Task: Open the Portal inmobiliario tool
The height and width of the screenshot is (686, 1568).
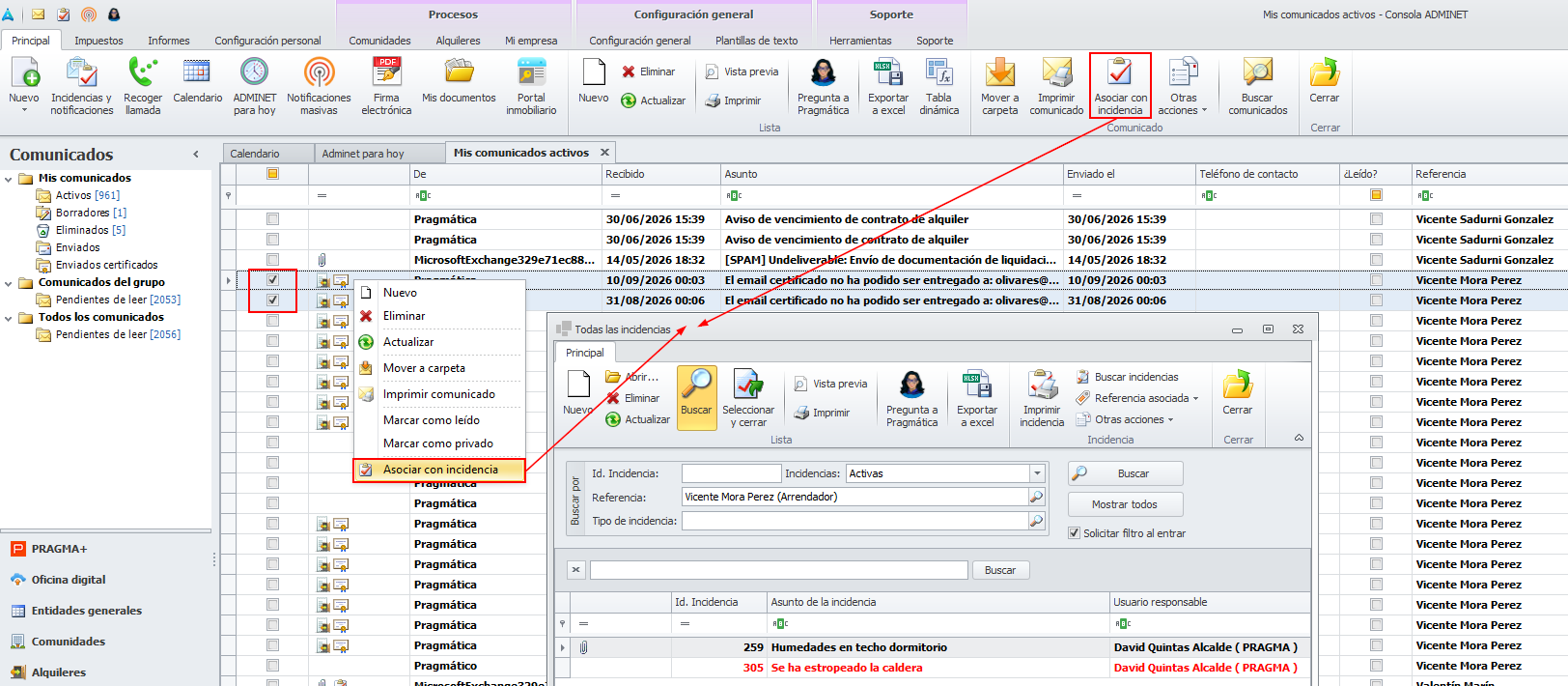Action: pos(531,86)
